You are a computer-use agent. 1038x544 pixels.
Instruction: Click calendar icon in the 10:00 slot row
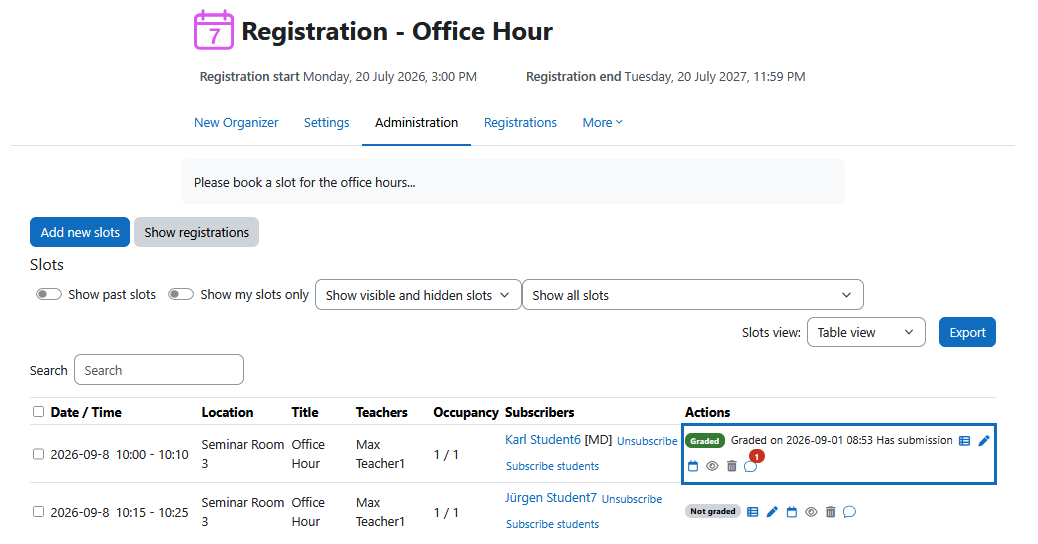pos(693,466)
